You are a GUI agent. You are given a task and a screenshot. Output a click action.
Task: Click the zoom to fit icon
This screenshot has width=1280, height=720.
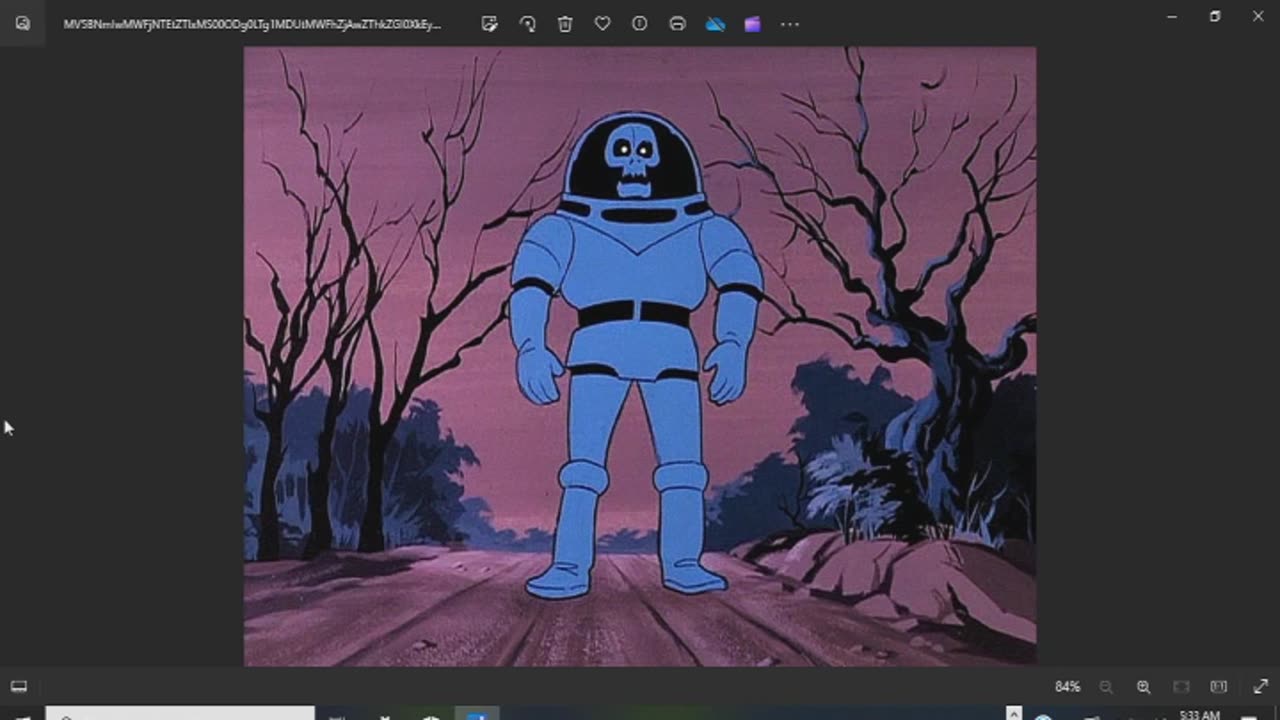click(1181, 687)
